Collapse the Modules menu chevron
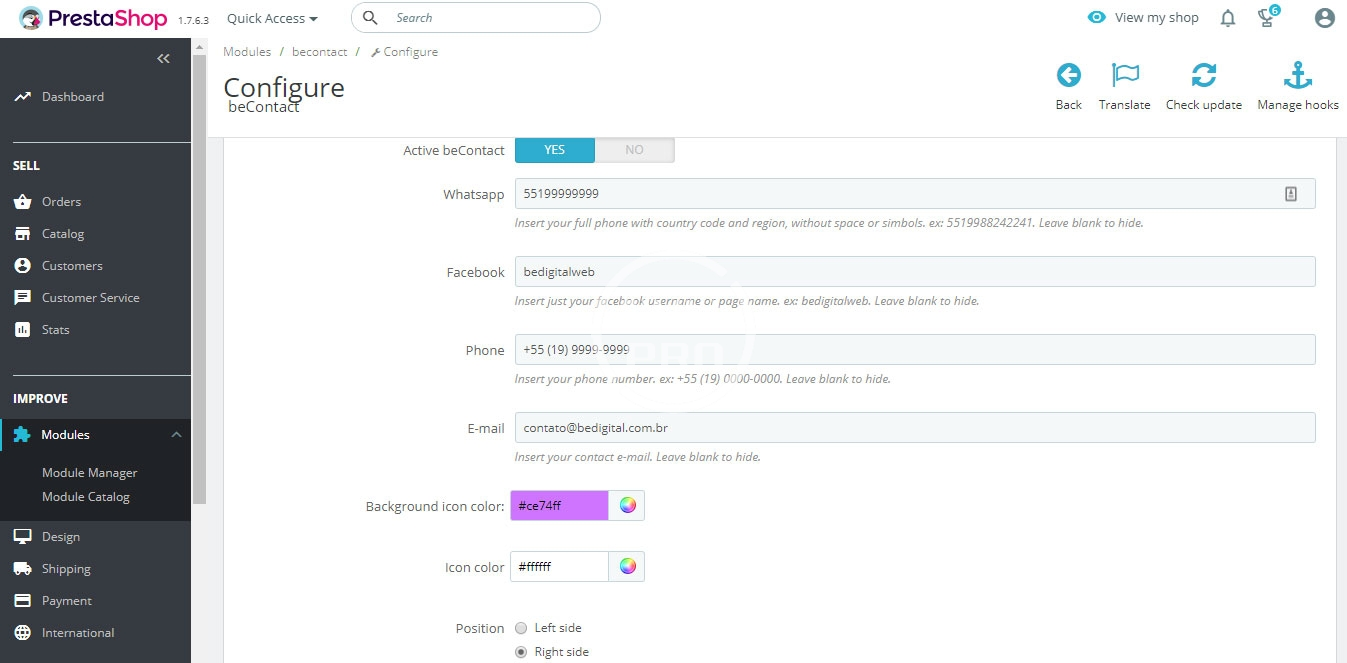The width and height of the screenshot is (1347, 663). (x=176, y=435)
